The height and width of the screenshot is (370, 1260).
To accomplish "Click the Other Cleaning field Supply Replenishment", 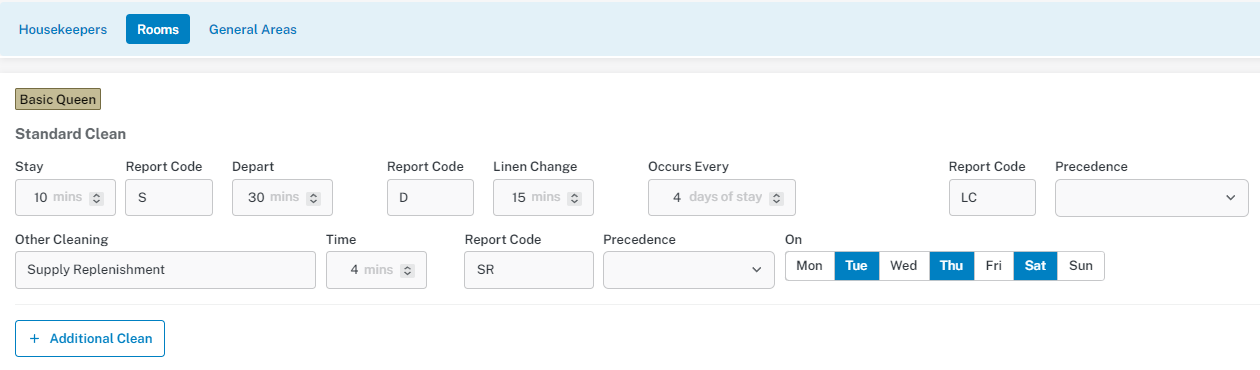I will point(166,270).
